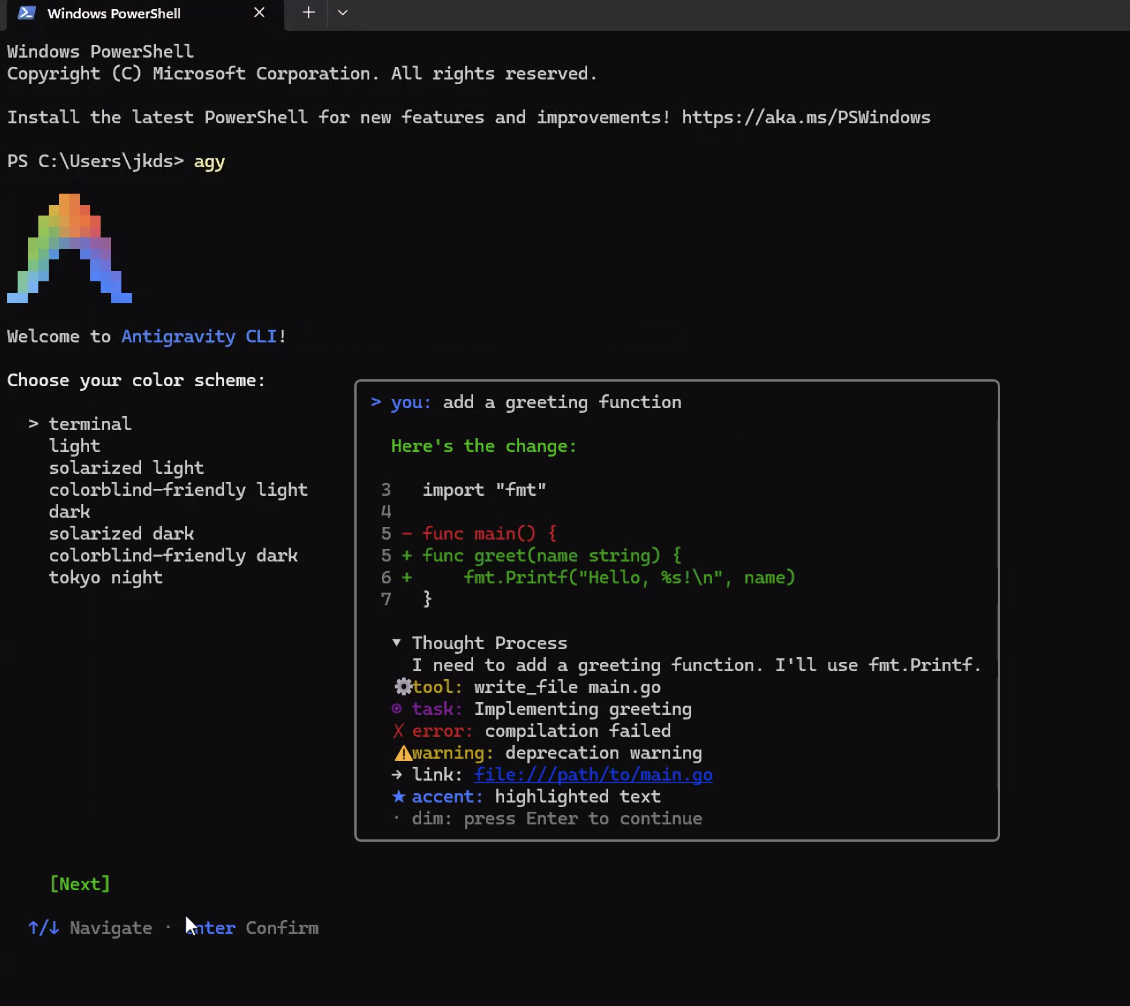Click the red X error icon
The image size is (1130, 1006).
click(398, 731)
